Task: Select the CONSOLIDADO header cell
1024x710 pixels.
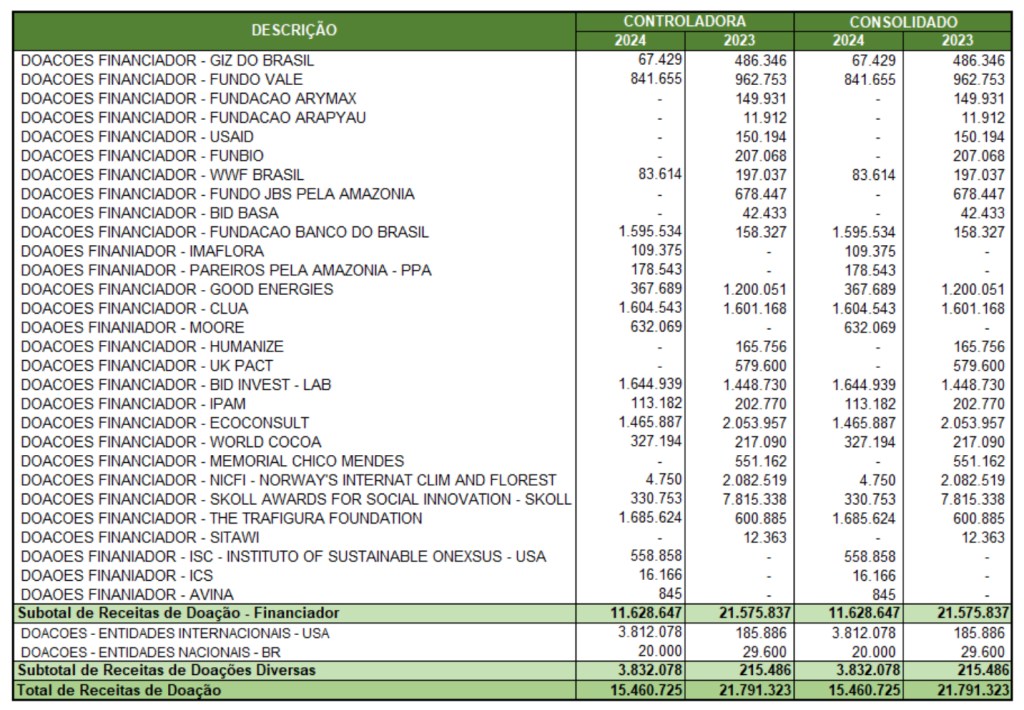Action: [x=903, y=21]
